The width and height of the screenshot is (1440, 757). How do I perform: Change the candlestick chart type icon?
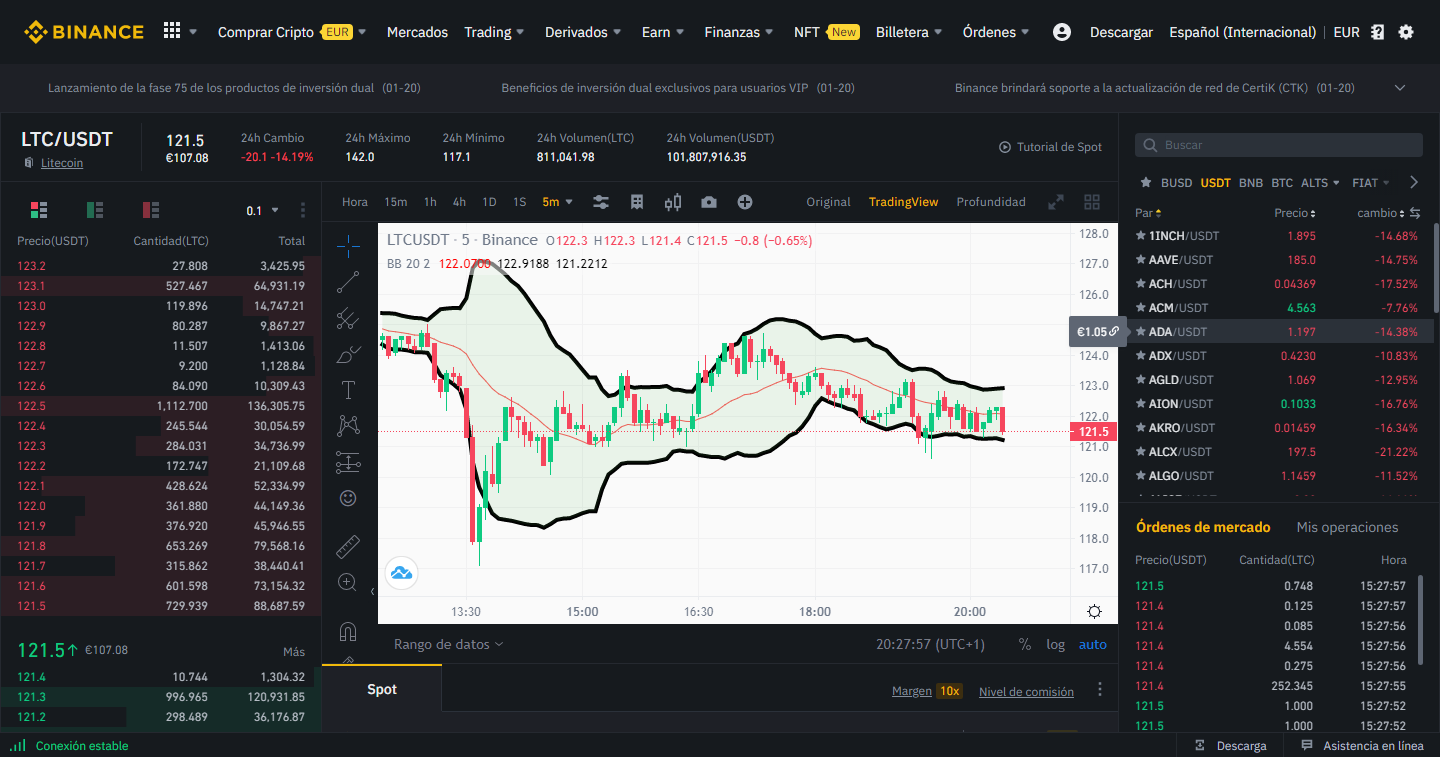point(673,202)
